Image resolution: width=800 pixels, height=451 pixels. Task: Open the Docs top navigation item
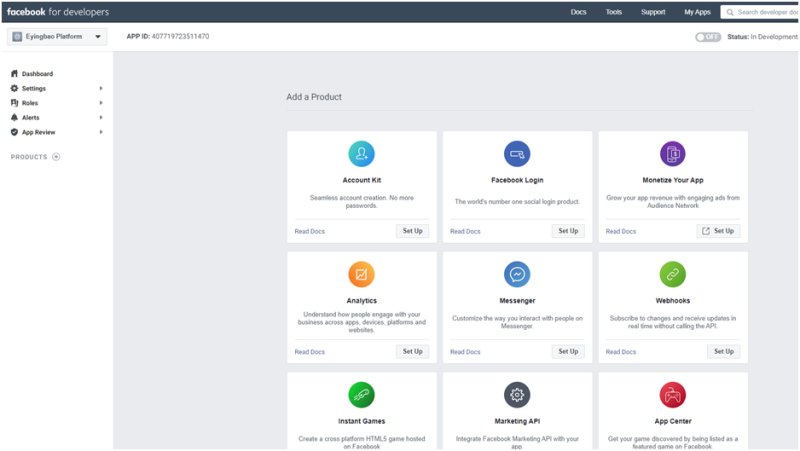point(578,12)
